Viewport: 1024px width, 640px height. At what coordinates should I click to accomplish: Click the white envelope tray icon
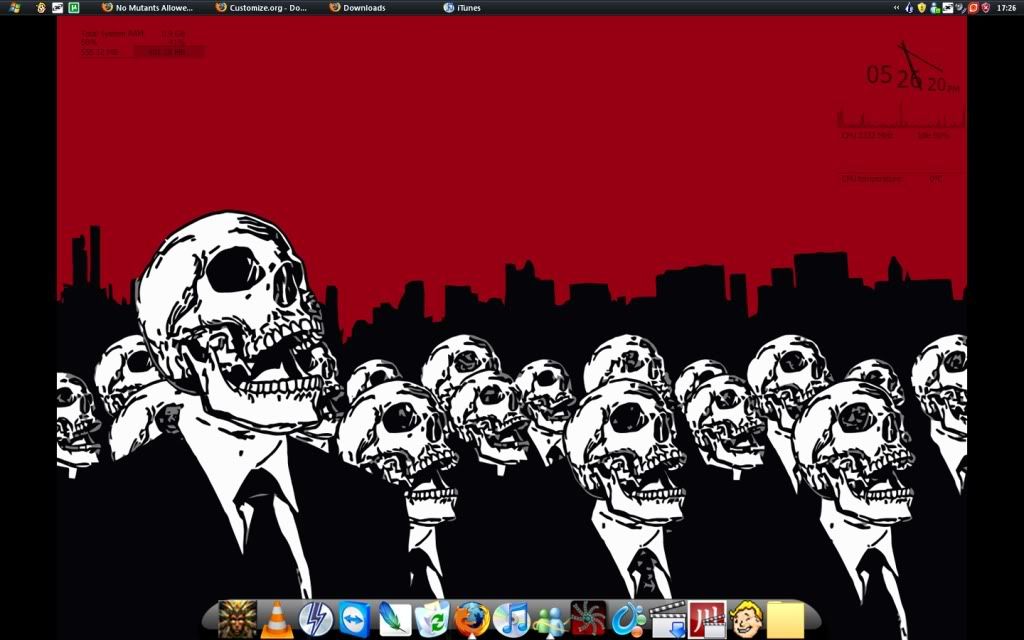(x=948, y=8)
